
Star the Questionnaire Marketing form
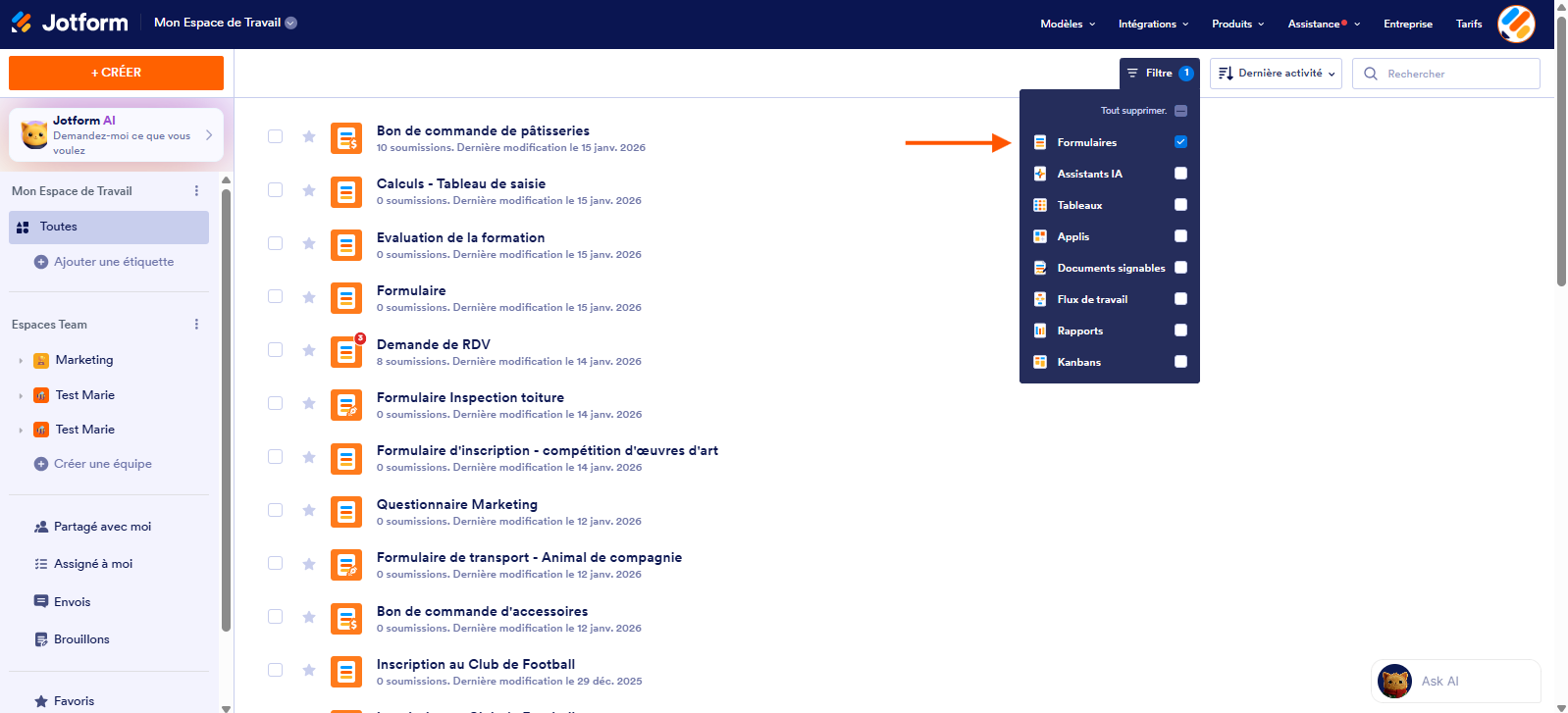tap(309, 510)
